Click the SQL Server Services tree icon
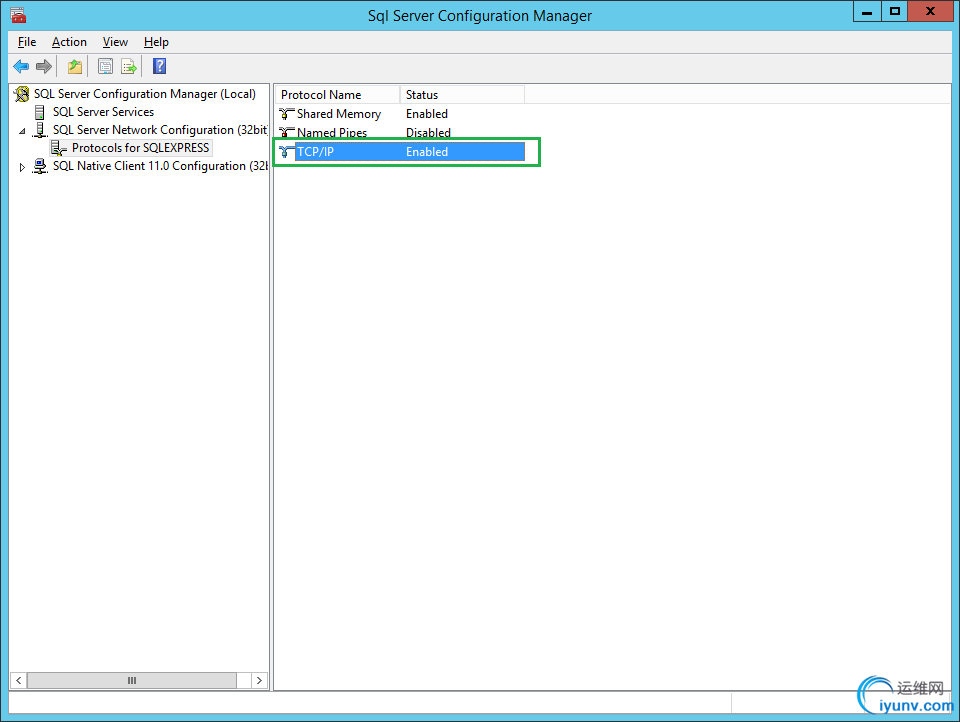This screenshot has height=722, width=960. (40, 112)
